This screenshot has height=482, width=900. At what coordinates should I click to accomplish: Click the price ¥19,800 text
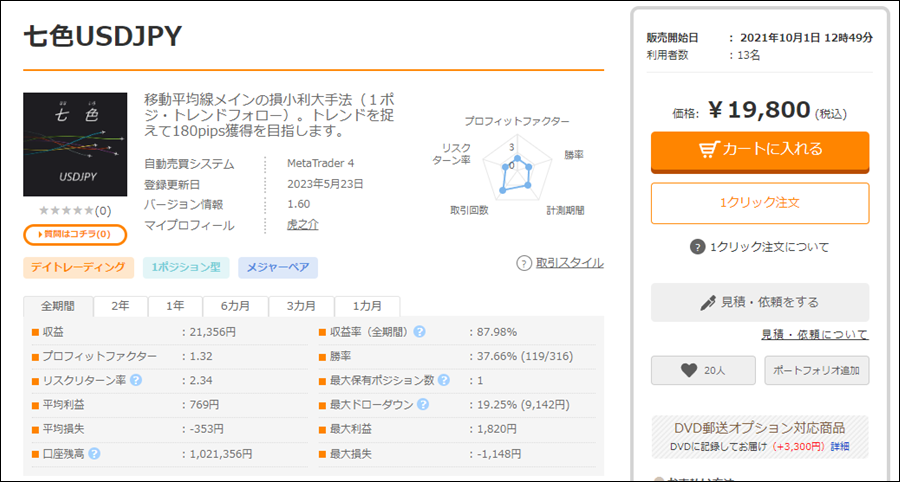point(759,111)
